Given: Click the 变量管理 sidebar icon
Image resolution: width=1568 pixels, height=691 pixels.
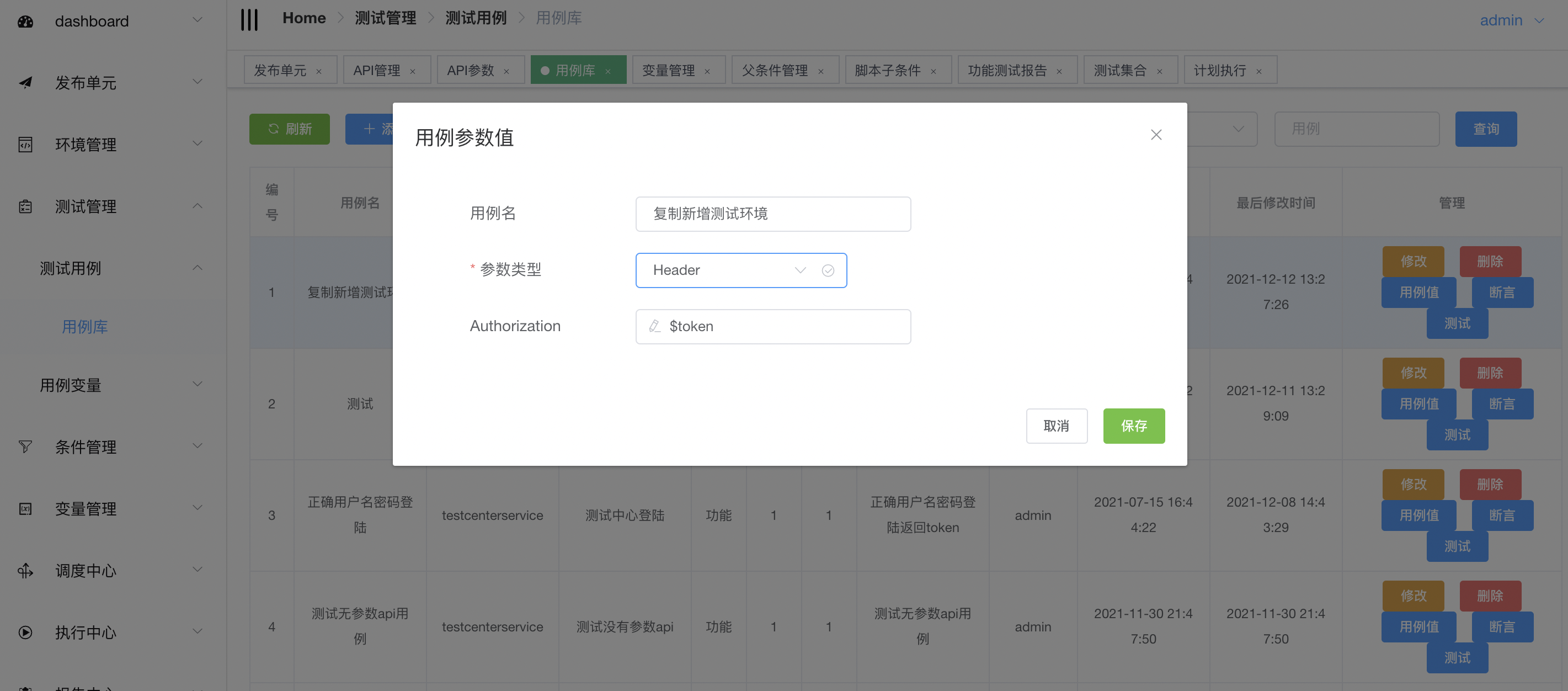Looking at the screenshot, I should tap(25, 509).
